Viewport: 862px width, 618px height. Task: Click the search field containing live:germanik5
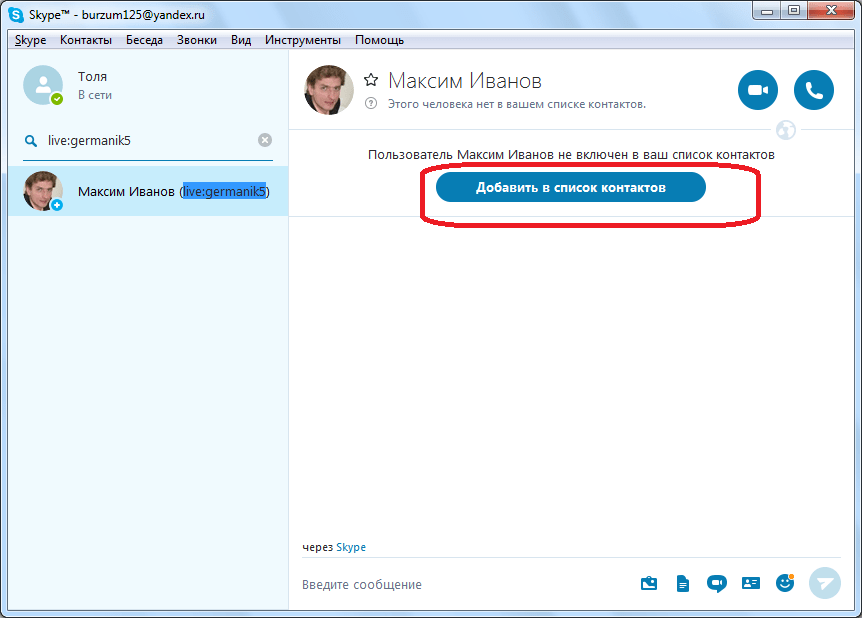coord(148,141)
